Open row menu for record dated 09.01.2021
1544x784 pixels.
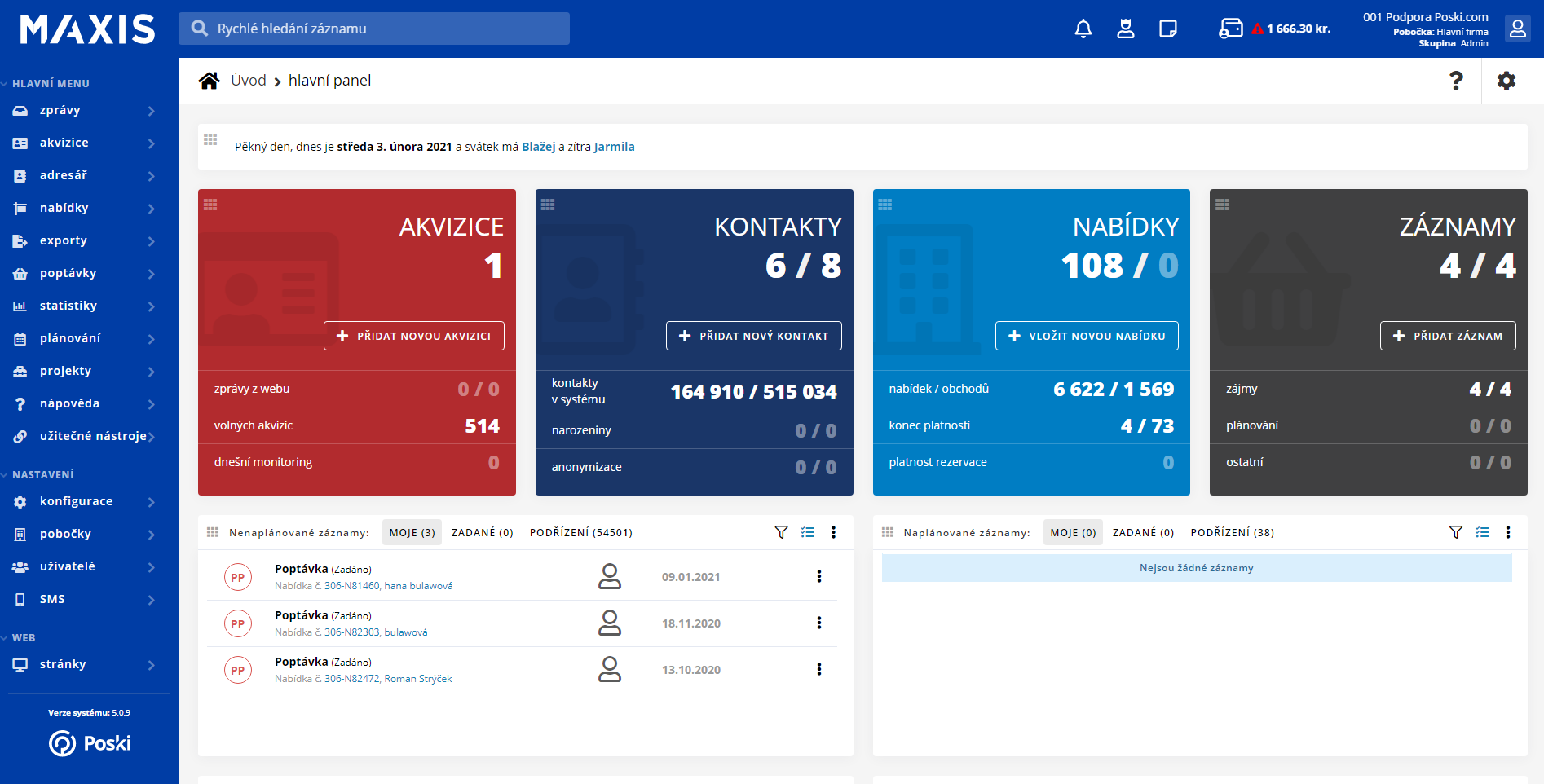[818, 576]
